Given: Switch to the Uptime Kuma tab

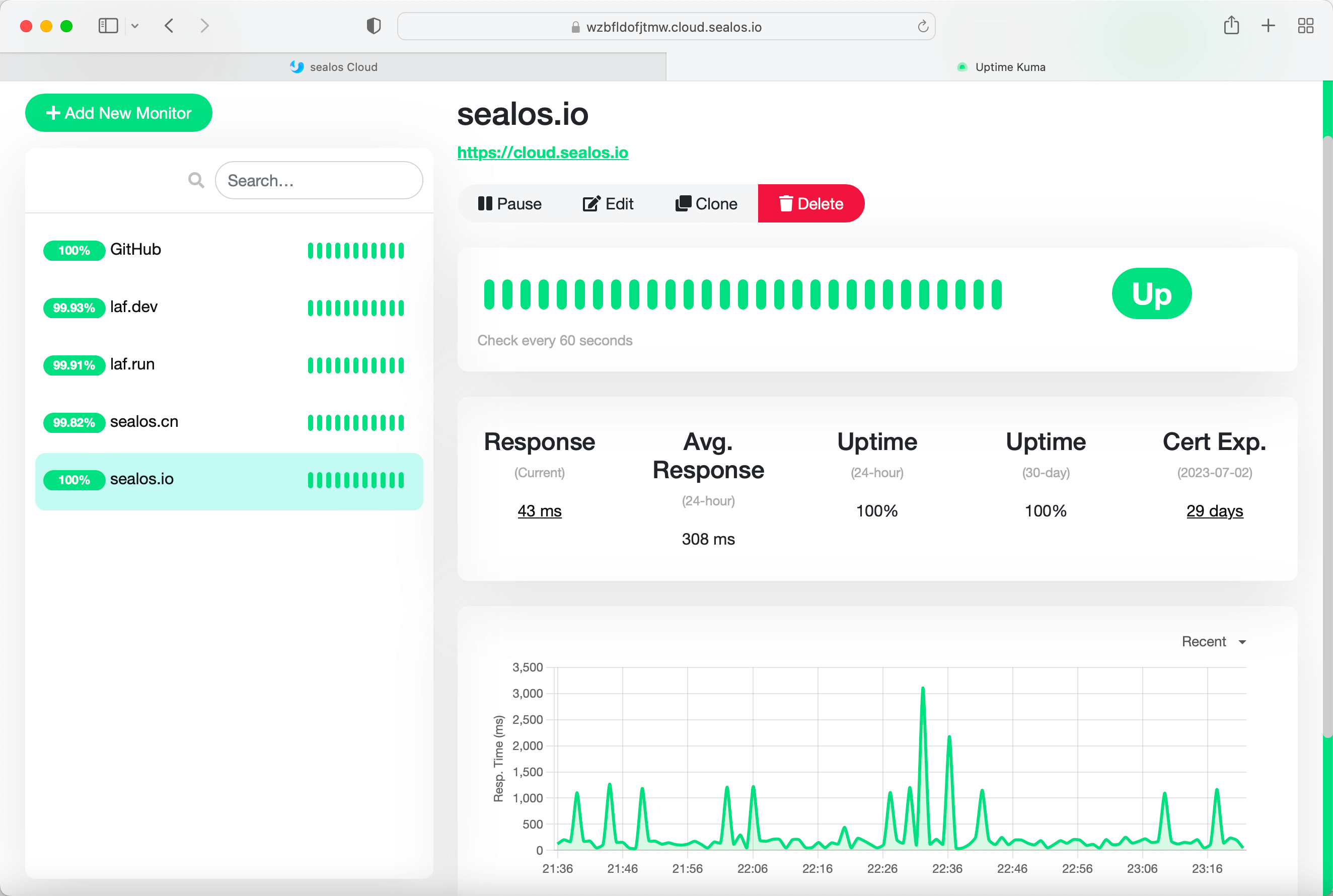Looking at the screenshot, I should (x=1000, y=67).
